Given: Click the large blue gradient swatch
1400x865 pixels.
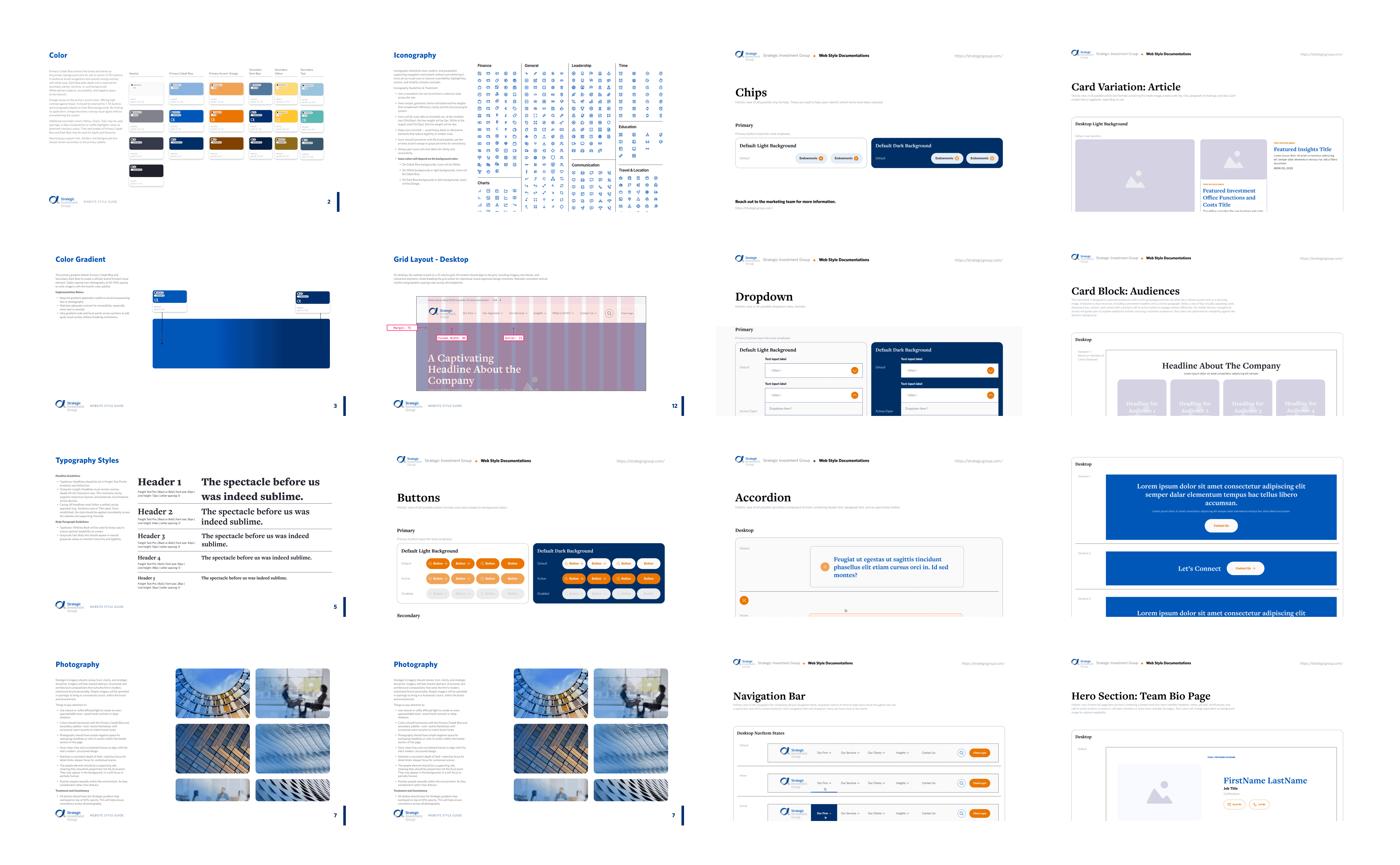Looking at the screenshot, I should coord(241,343).
